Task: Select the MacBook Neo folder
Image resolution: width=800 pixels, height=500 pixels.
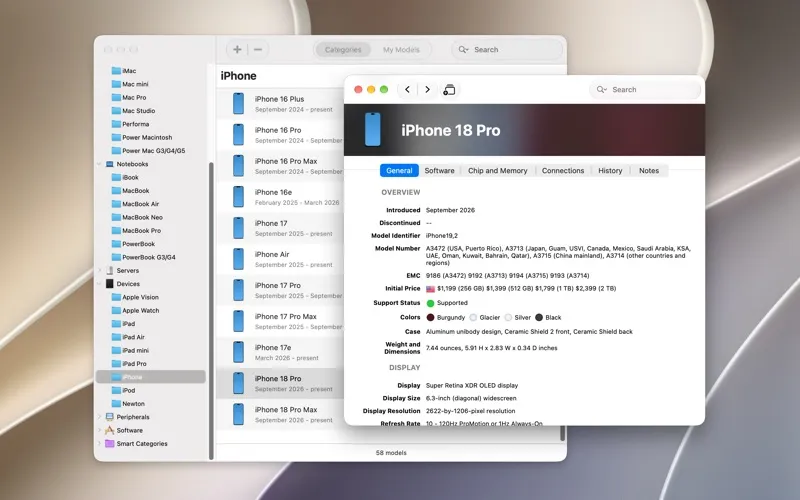Action: pyautogui.click(x=137, y=217)
